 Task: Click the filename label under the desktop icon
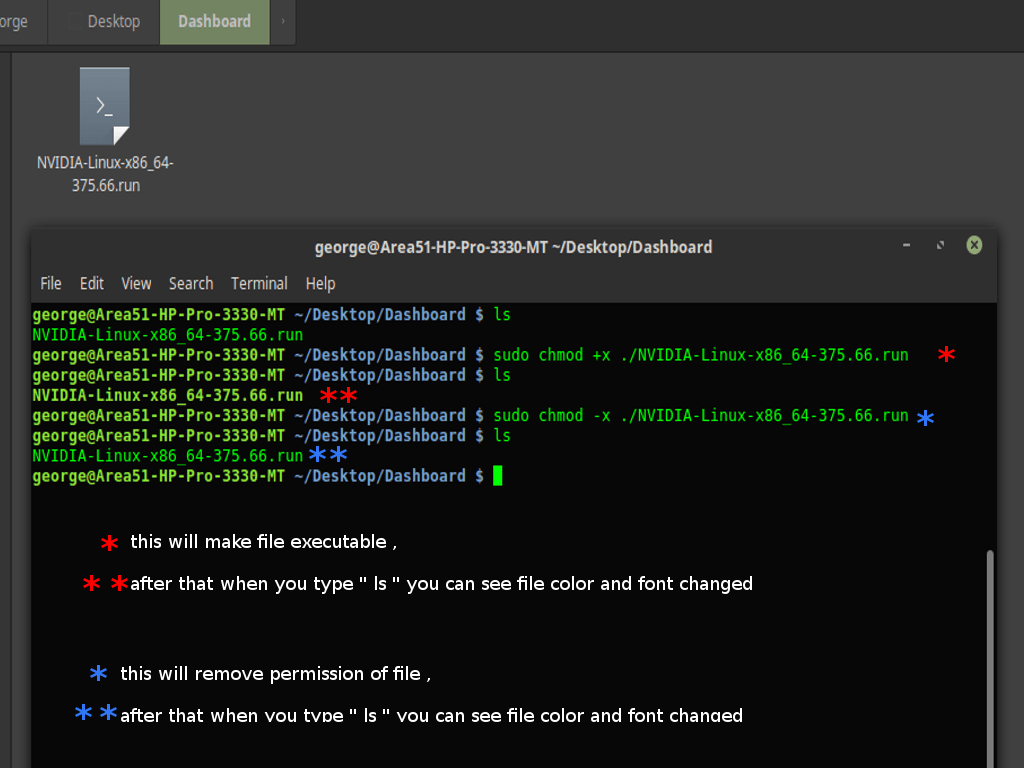[x=106, y=173]
